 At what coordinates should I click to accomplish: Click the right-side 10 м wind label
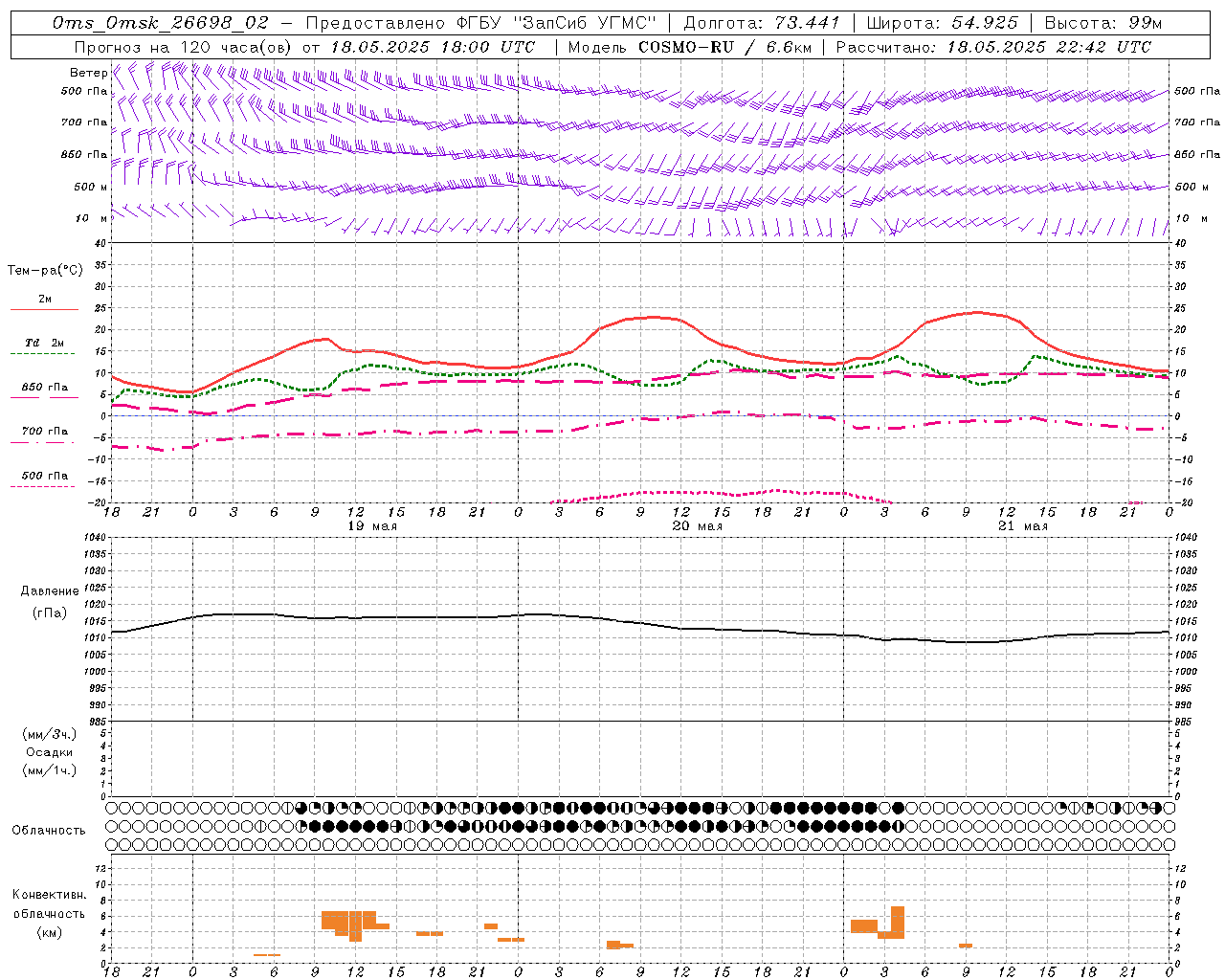1192,218
